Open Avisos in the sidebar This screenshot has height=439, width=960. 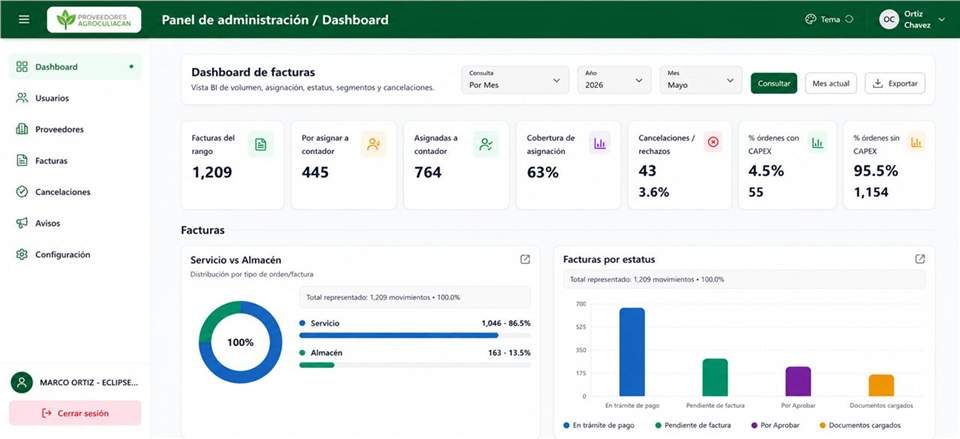[x=75, y=223]
